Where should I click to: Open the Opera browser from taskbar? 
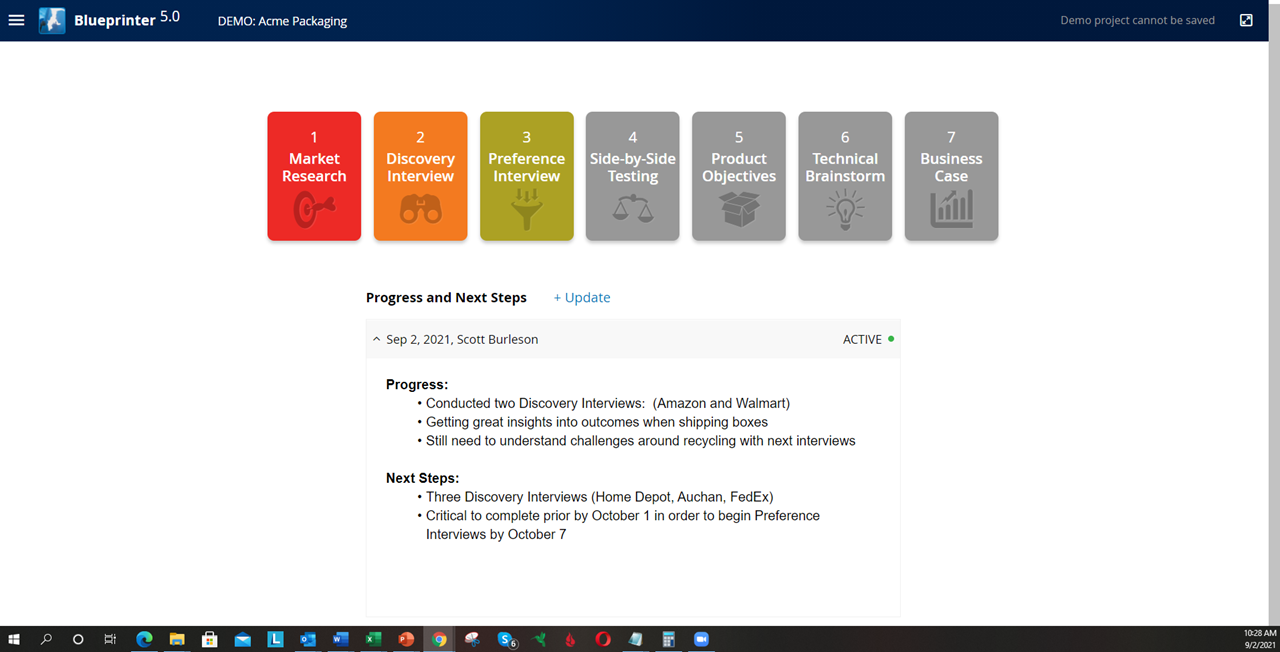pos(603,639)
